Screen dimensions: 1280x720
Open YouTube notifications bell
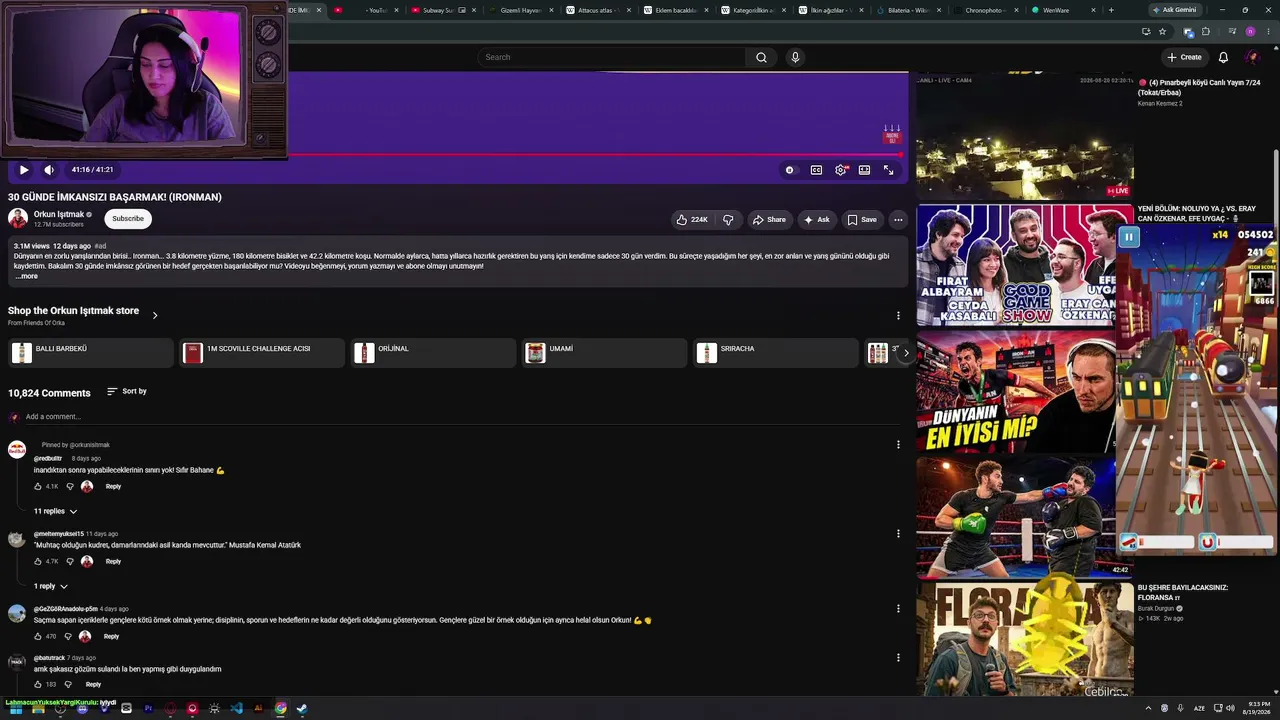coord(1223,57)
